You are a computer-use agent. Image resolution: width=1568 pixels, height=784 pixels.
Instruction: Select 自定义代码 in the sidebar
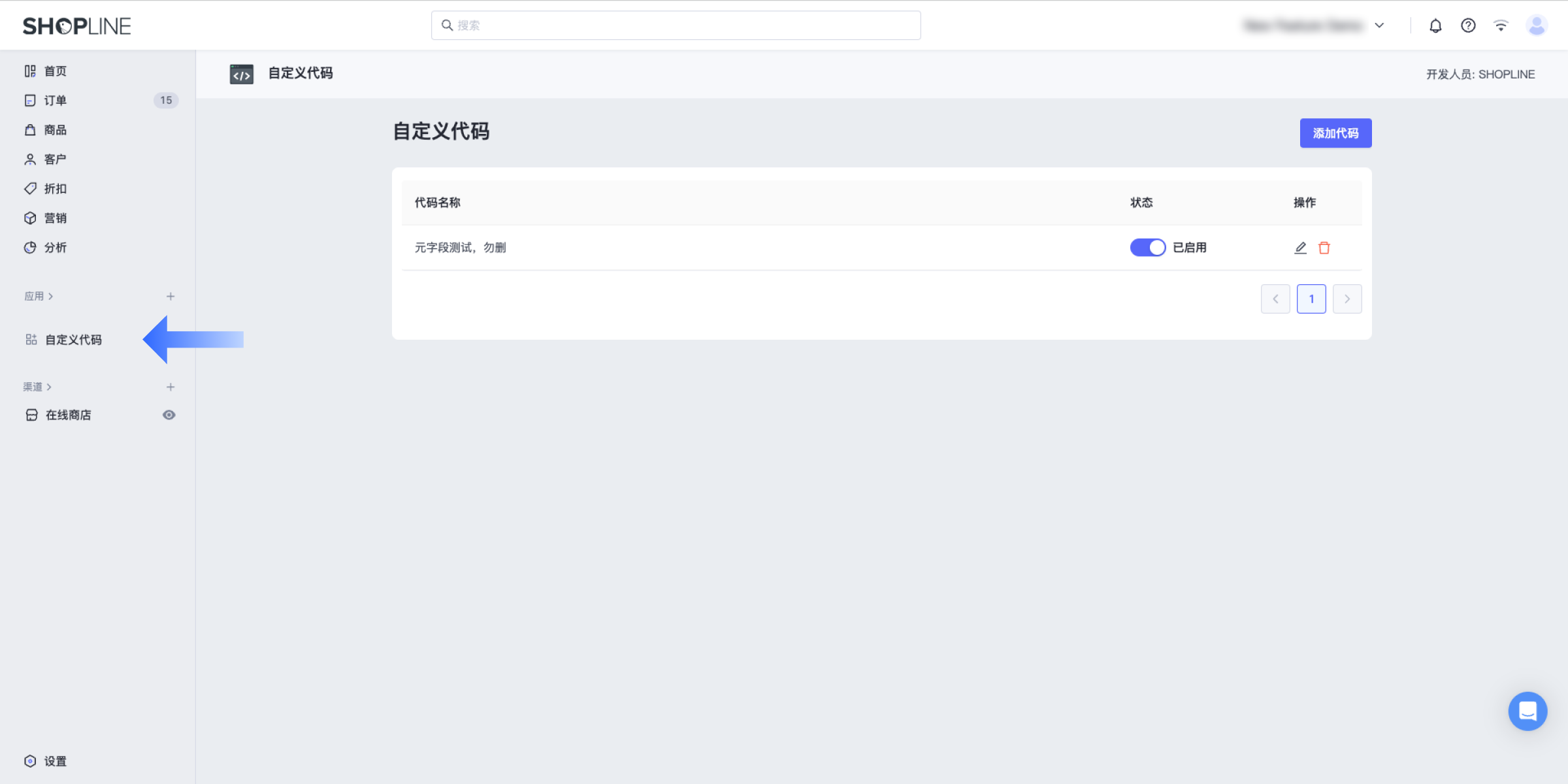click(x=73, y=340)
